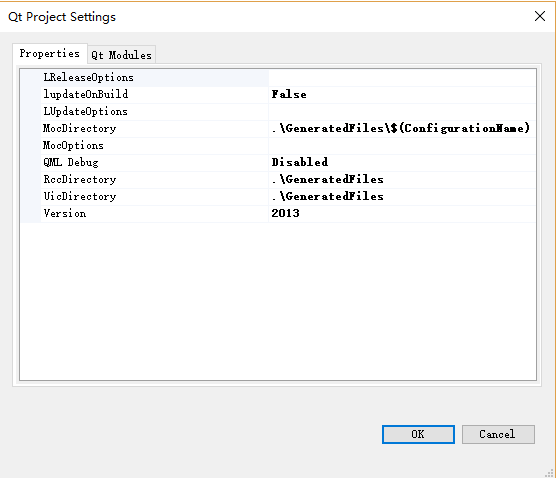Viewport: 556px width, 478px height.
Task: Open the Qt Modules tab
Action: tap(121, 55)
